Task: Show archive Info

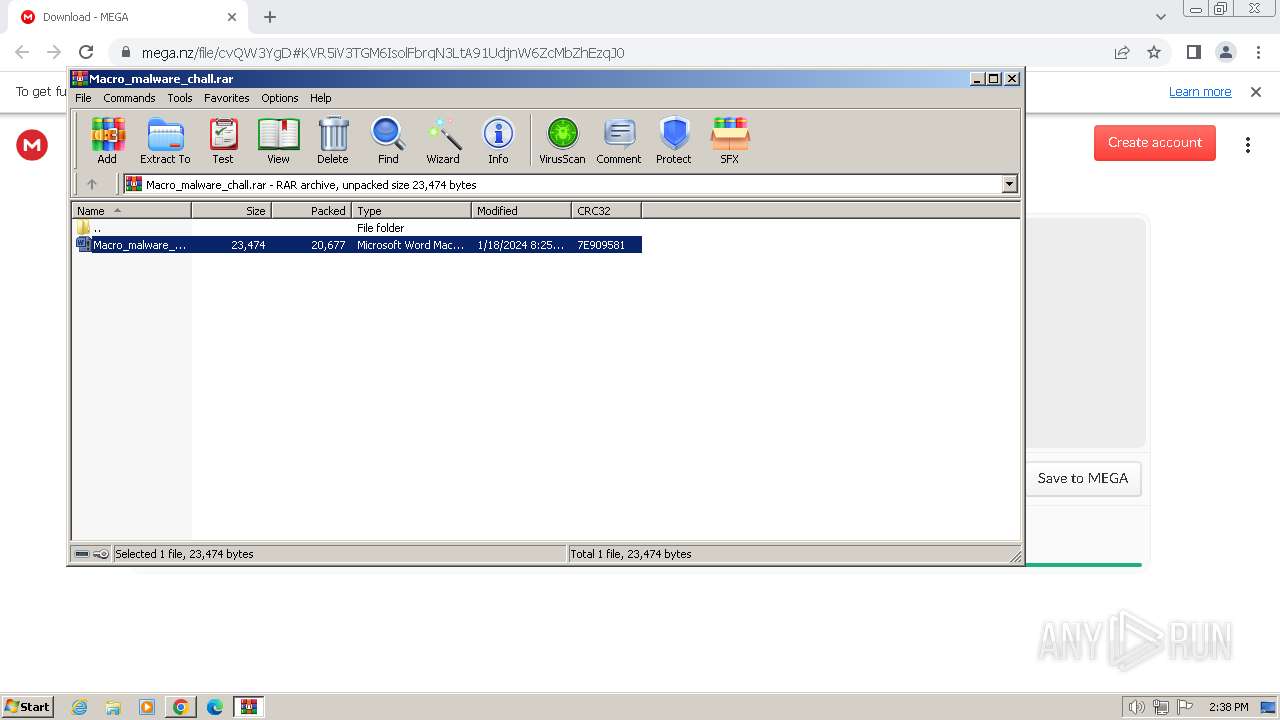Action: (x=498, y=140)
